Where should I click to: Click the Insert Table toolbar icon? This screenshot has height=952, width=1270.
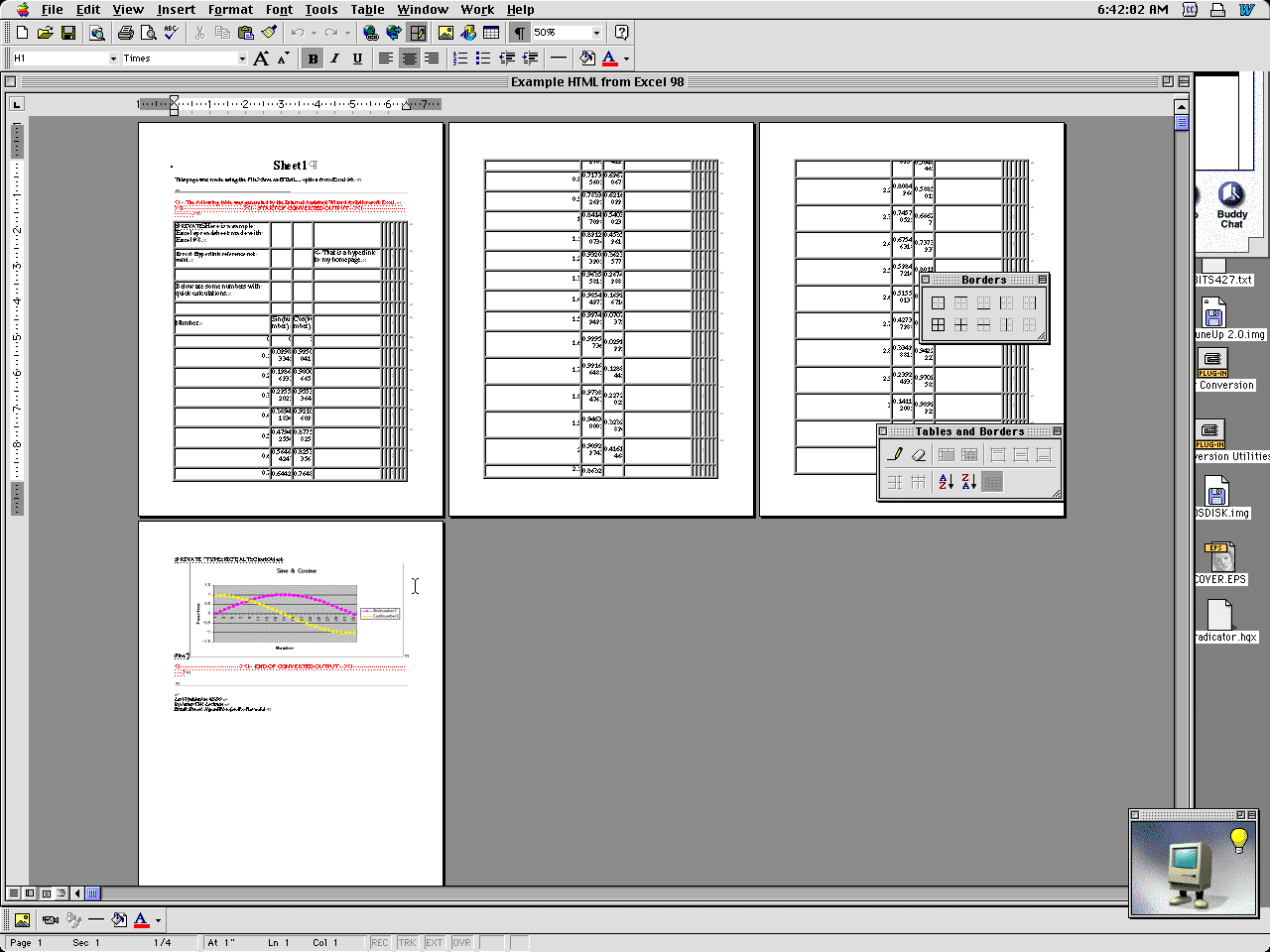click(x=491, y=34)
